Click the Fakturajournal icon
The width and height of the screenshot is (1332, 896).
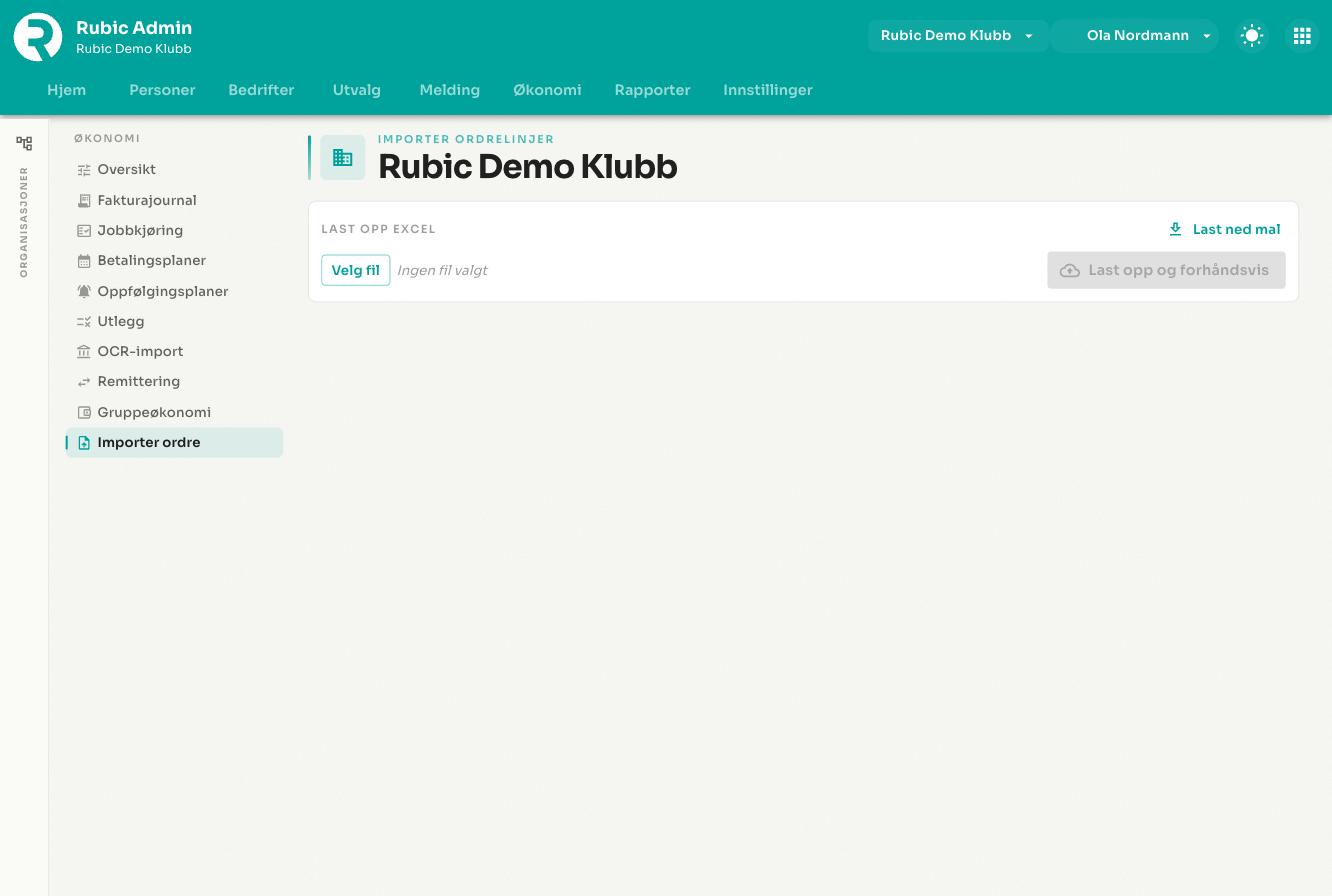click(x=84, y=200)
